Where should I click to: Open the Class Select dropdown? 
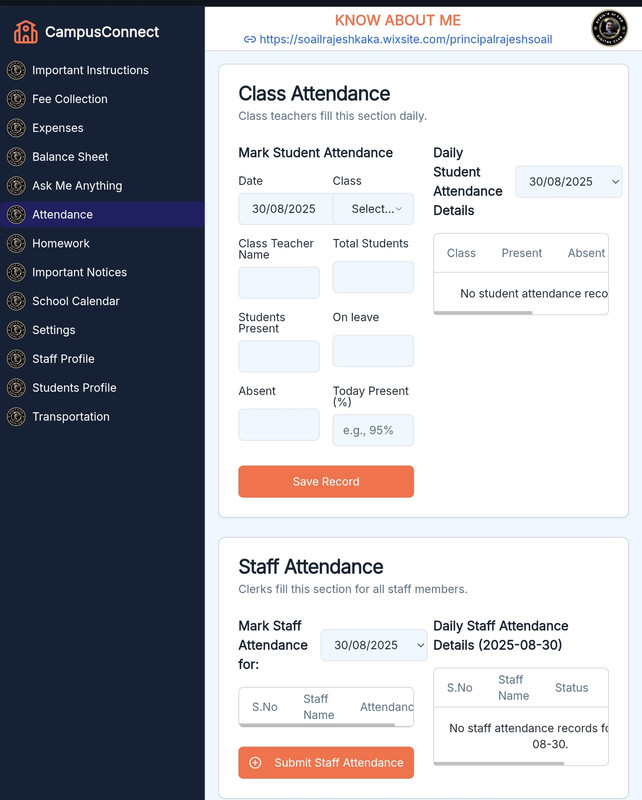(x=373, y=209)
